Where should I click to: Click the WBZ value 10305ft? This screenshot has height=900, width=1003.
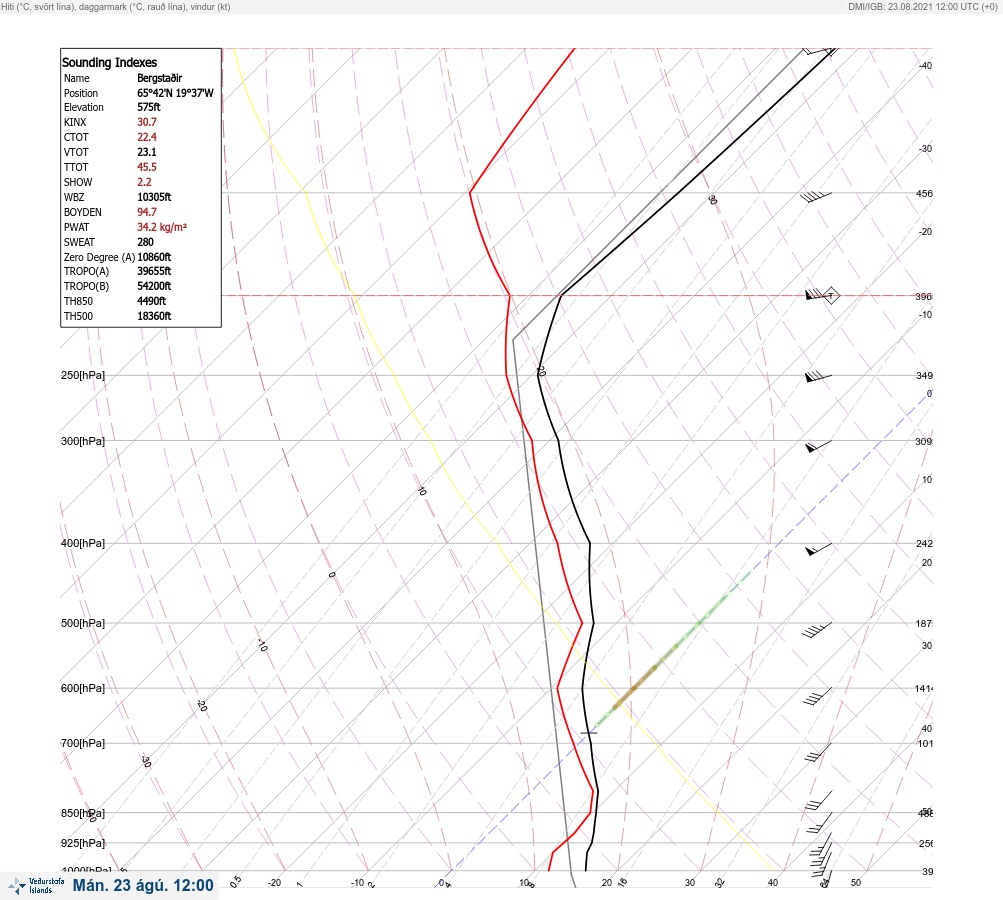pyautogui.click(x=154, y=197)
